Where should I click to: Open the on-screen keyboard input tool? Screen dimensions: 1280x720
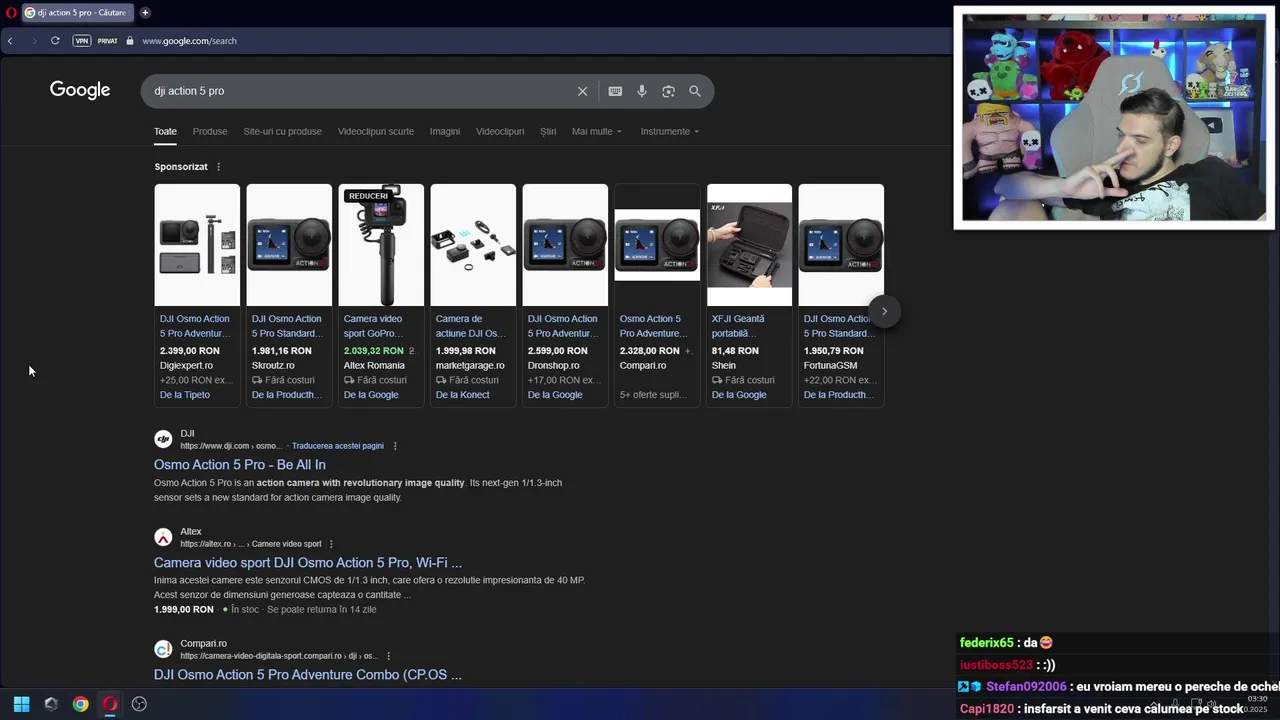coord(615,91)
